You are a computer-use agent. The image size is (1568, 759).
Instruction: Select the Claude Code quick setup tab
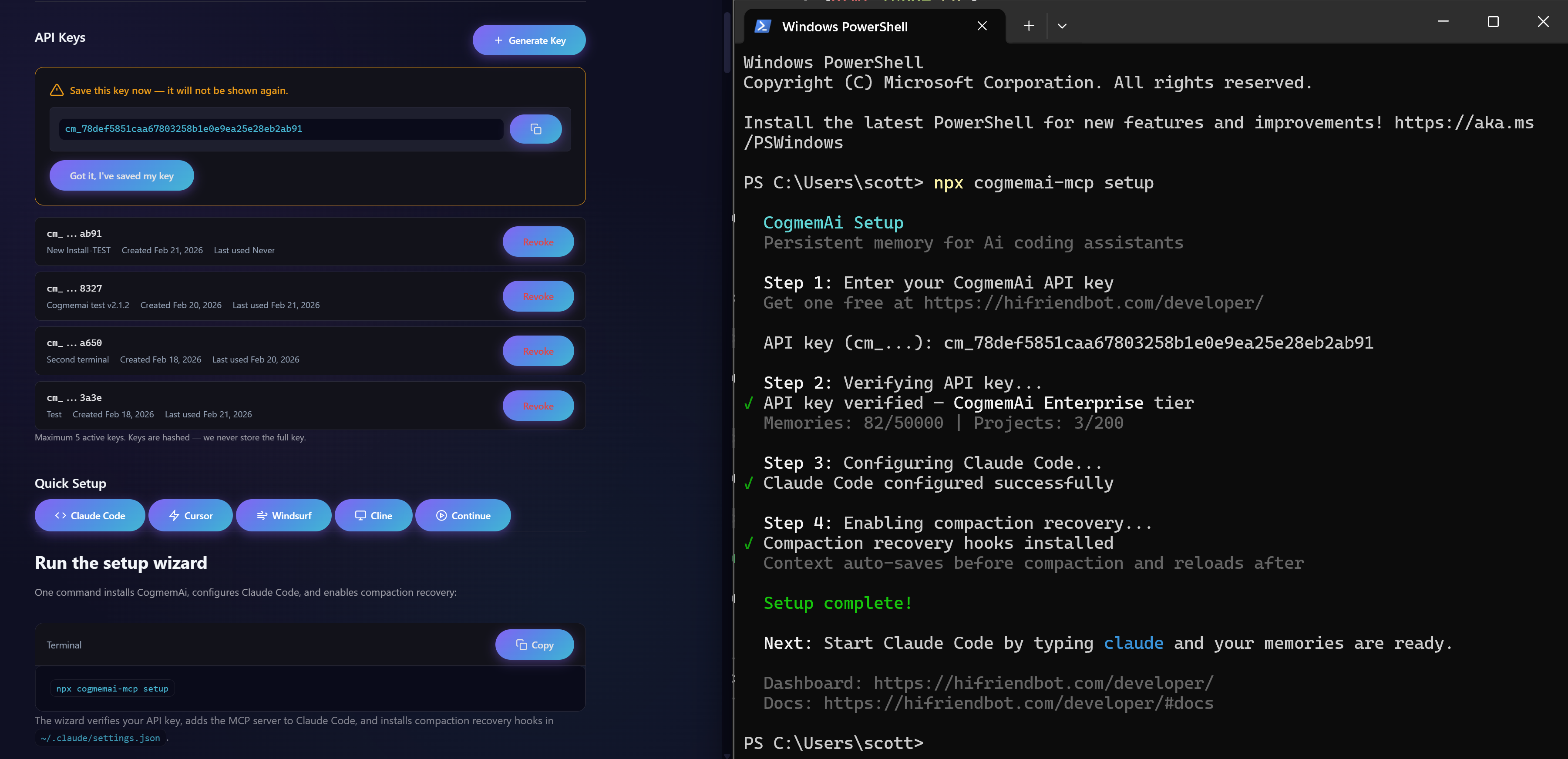coord(90,516)
